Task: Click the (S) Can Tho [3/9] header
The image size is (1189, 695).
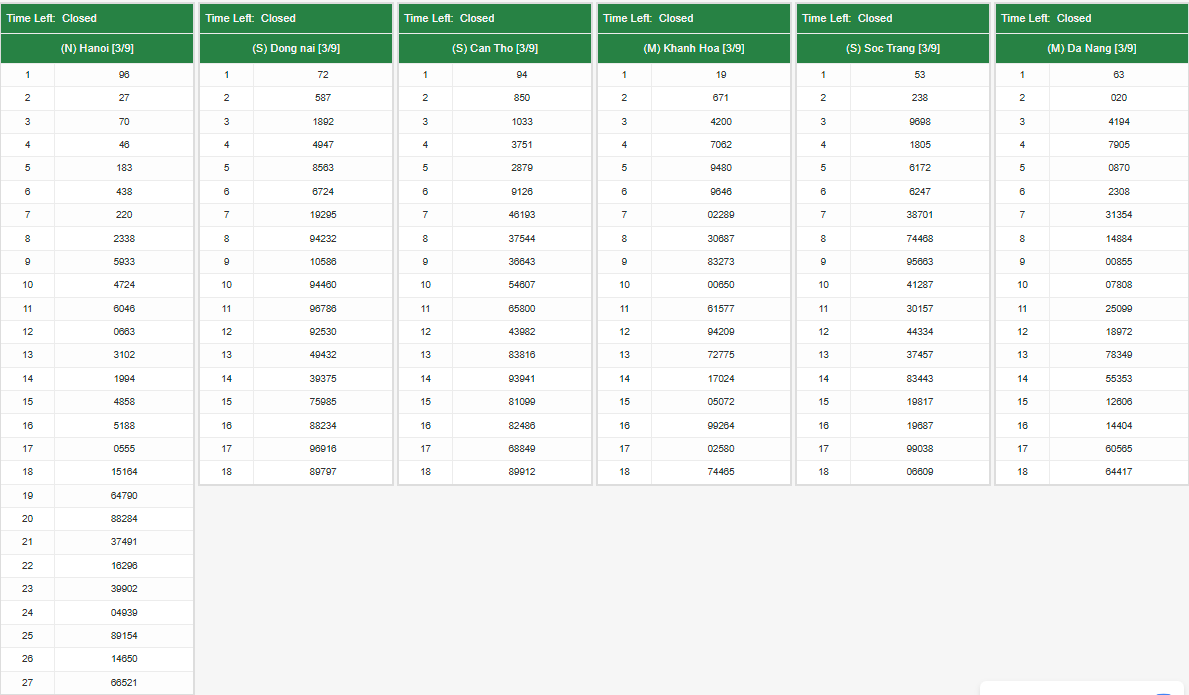Action: (495, 48)
